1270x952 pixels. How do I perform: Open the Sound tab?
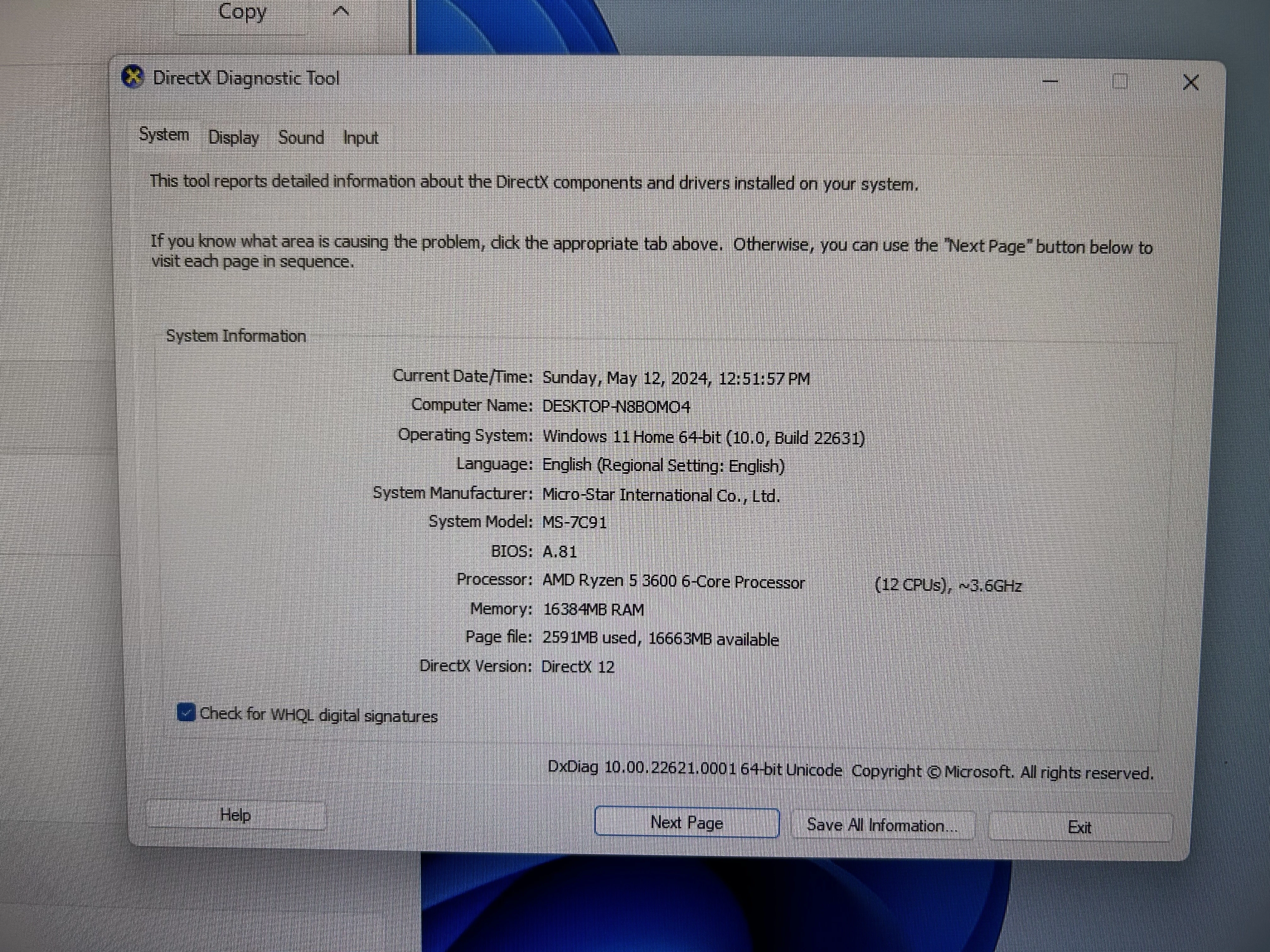point(301,138)
